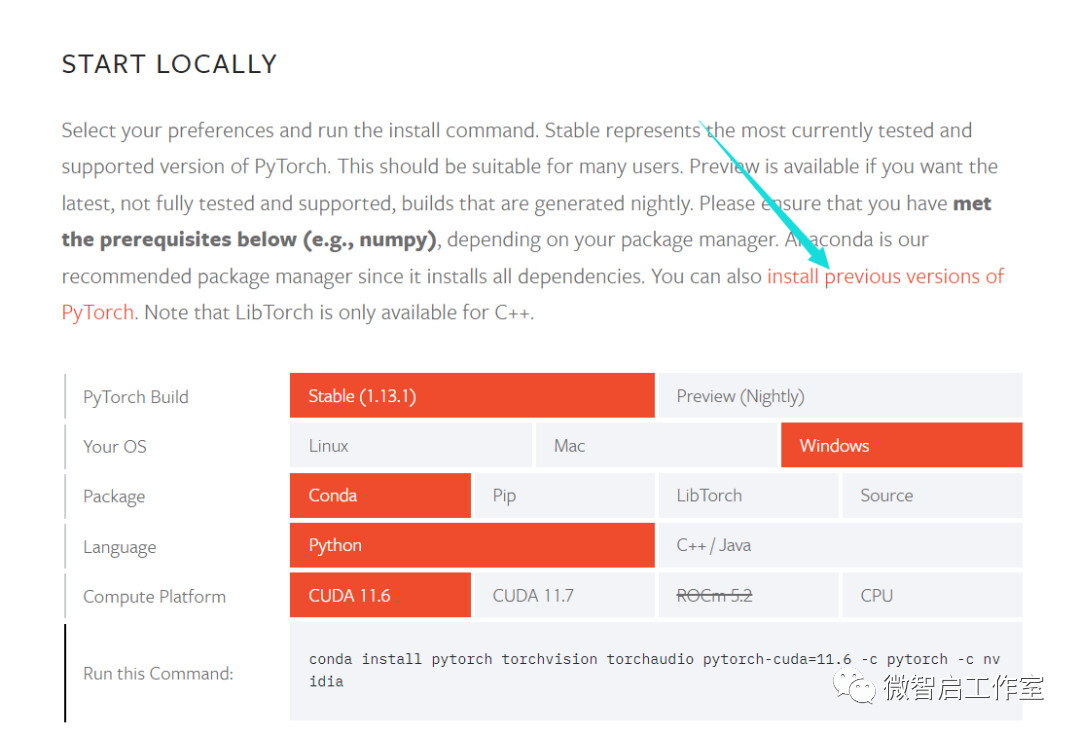Screen dimensions: 1080x736
Task: Choose the Preview (Nightly) build
Action: coord(840,396)
